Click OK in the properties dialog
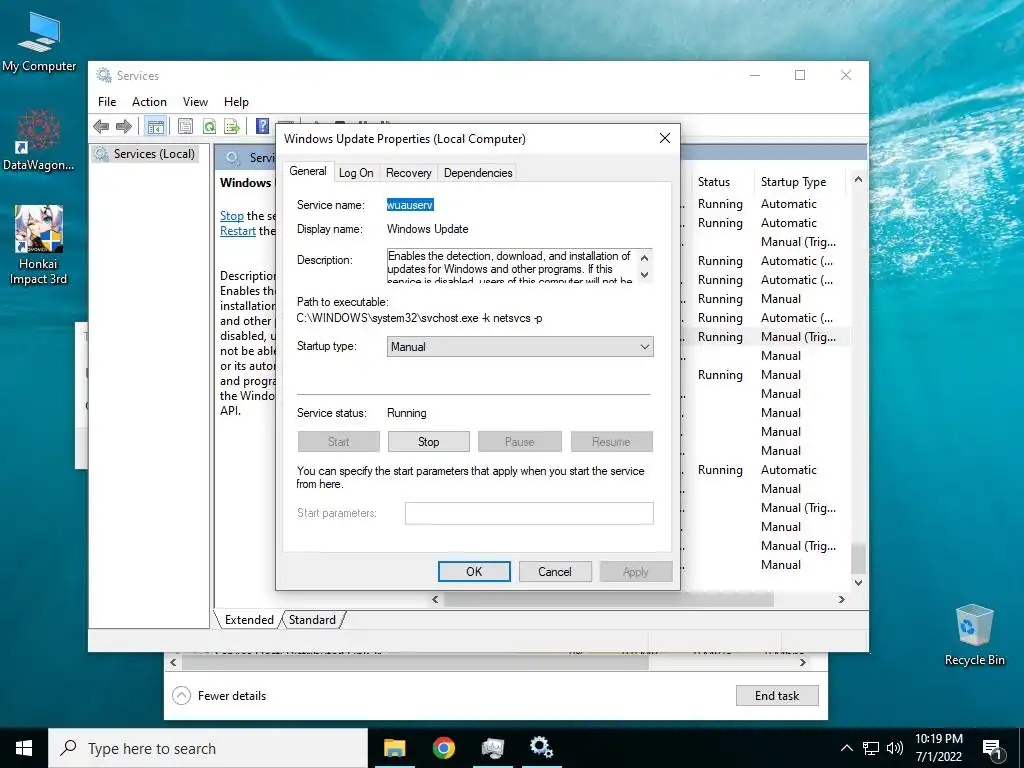The width and height of the screenshot is (1024, 768). [474, 571]
